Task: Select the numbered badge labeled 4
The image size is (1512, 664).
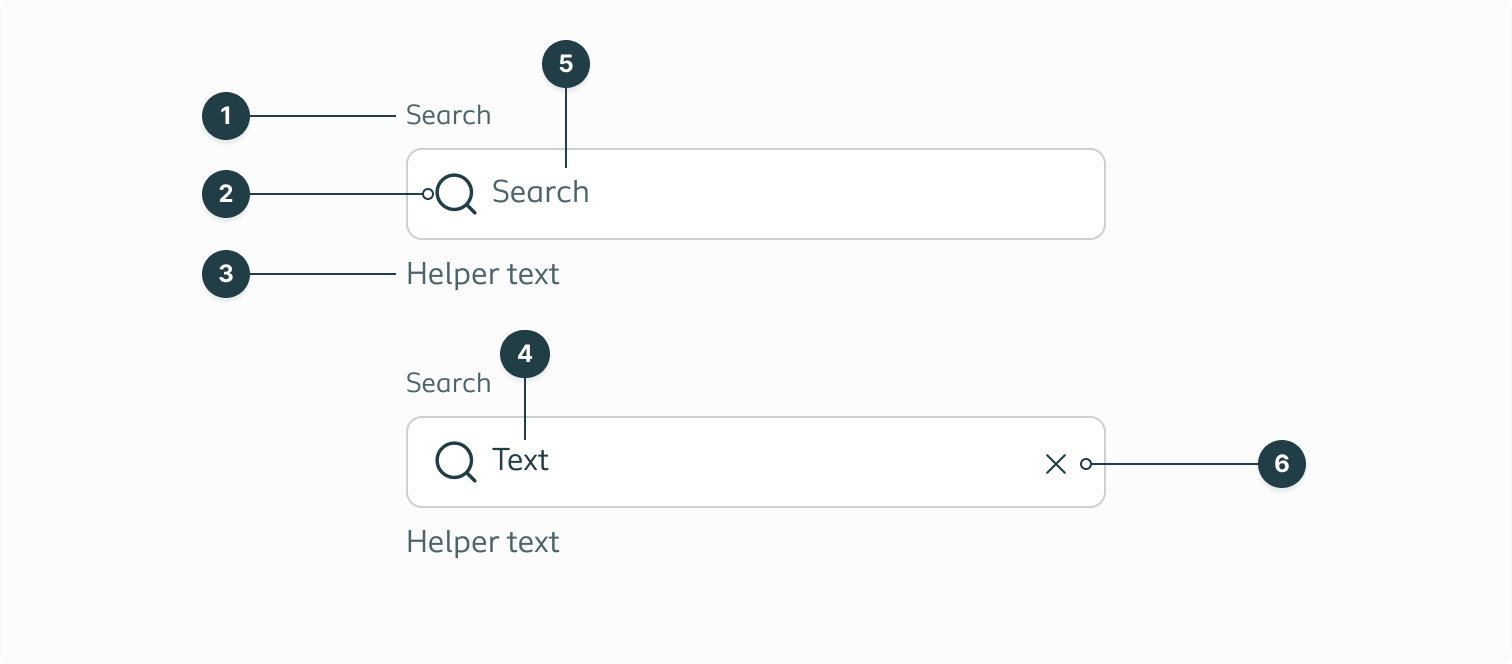Action: [526, 353]
